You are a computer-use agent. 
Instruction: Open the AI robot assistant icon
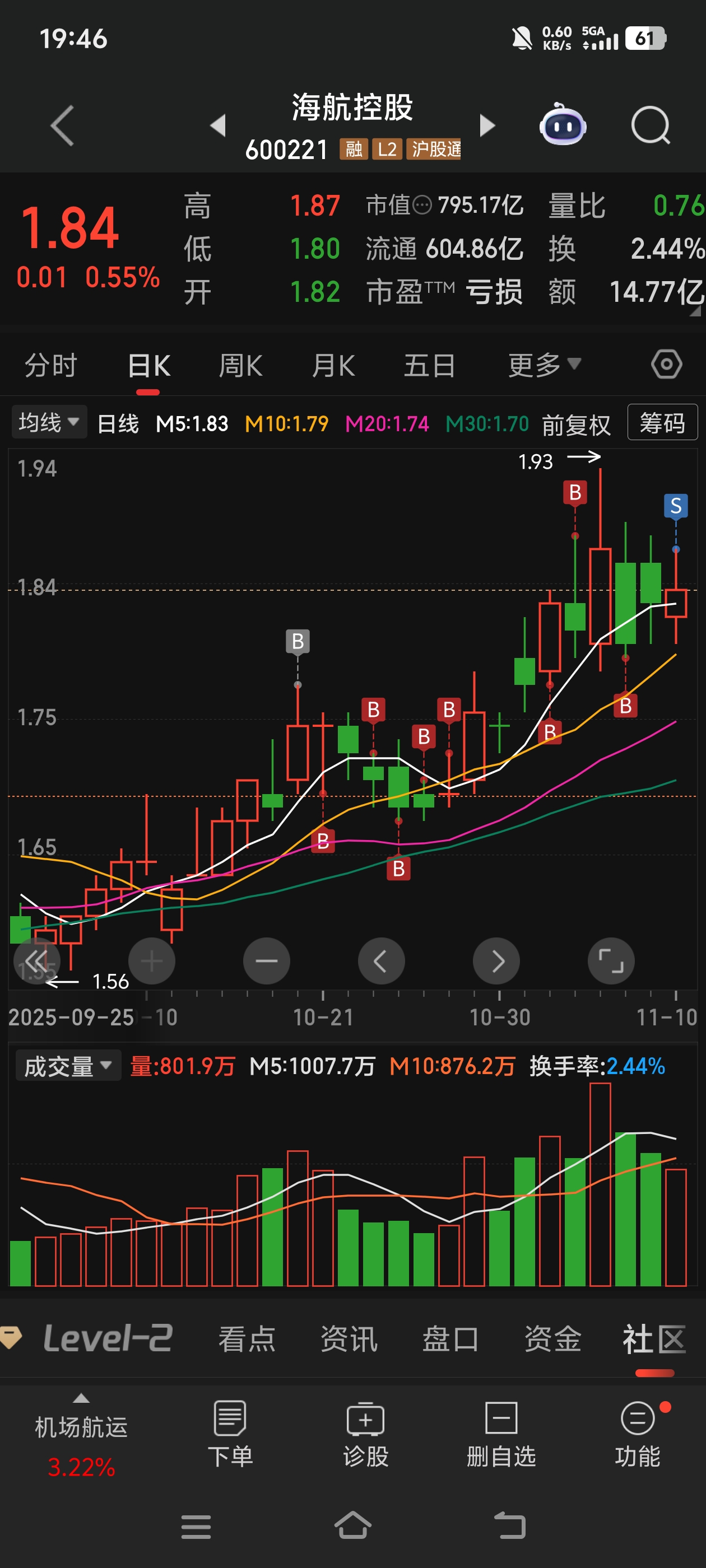[x=562, y=125]
